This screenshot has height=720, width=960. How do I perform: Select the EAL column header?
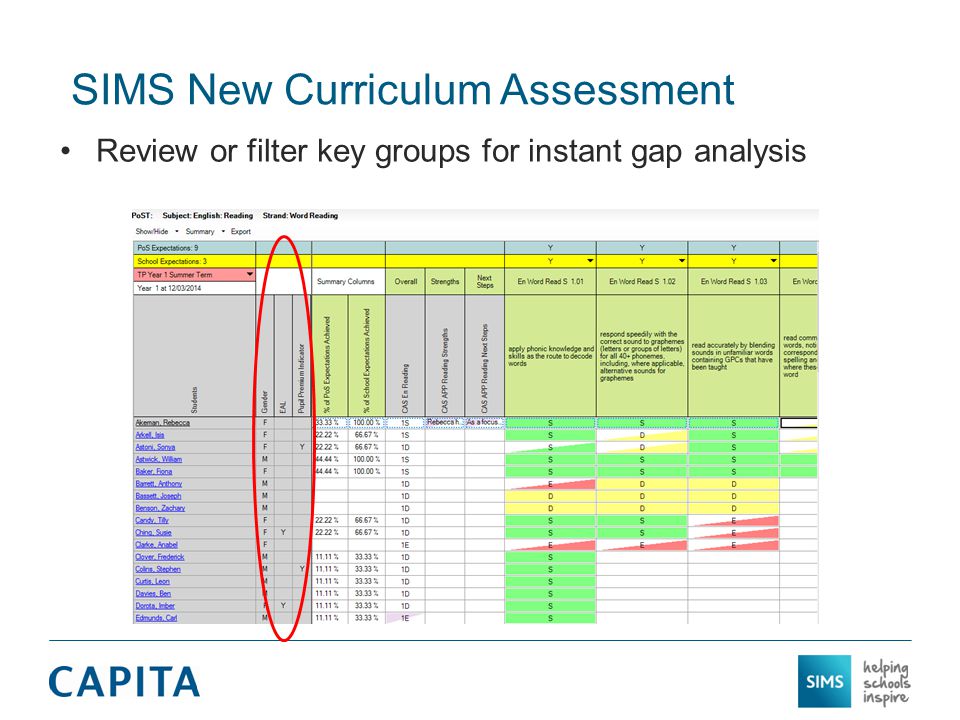click(x=283, y=355)
